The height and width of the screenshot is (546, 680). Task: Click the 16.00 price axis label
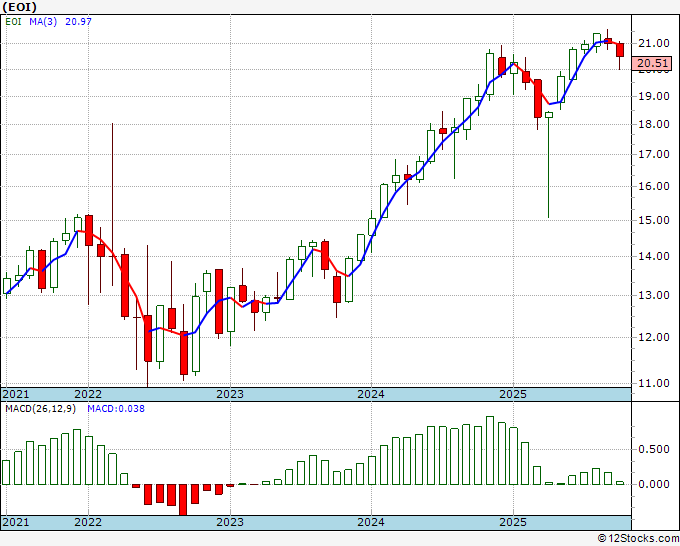point(654,186)
